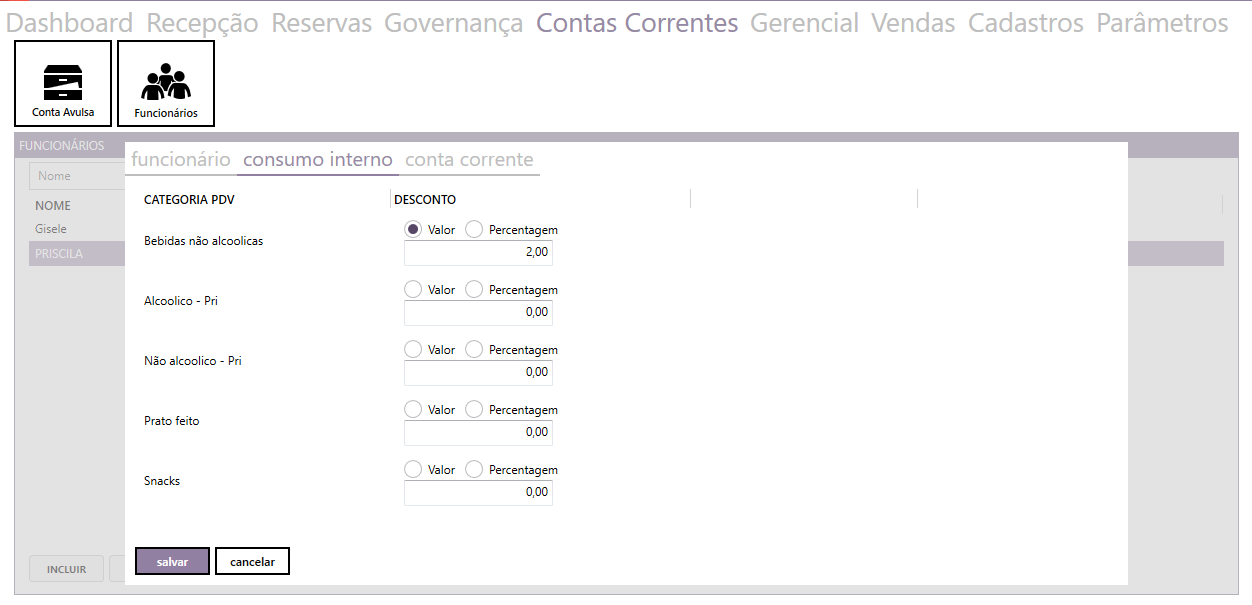
Task: Open the Parâmetros menu
Action: click(x=1162, y=23)
